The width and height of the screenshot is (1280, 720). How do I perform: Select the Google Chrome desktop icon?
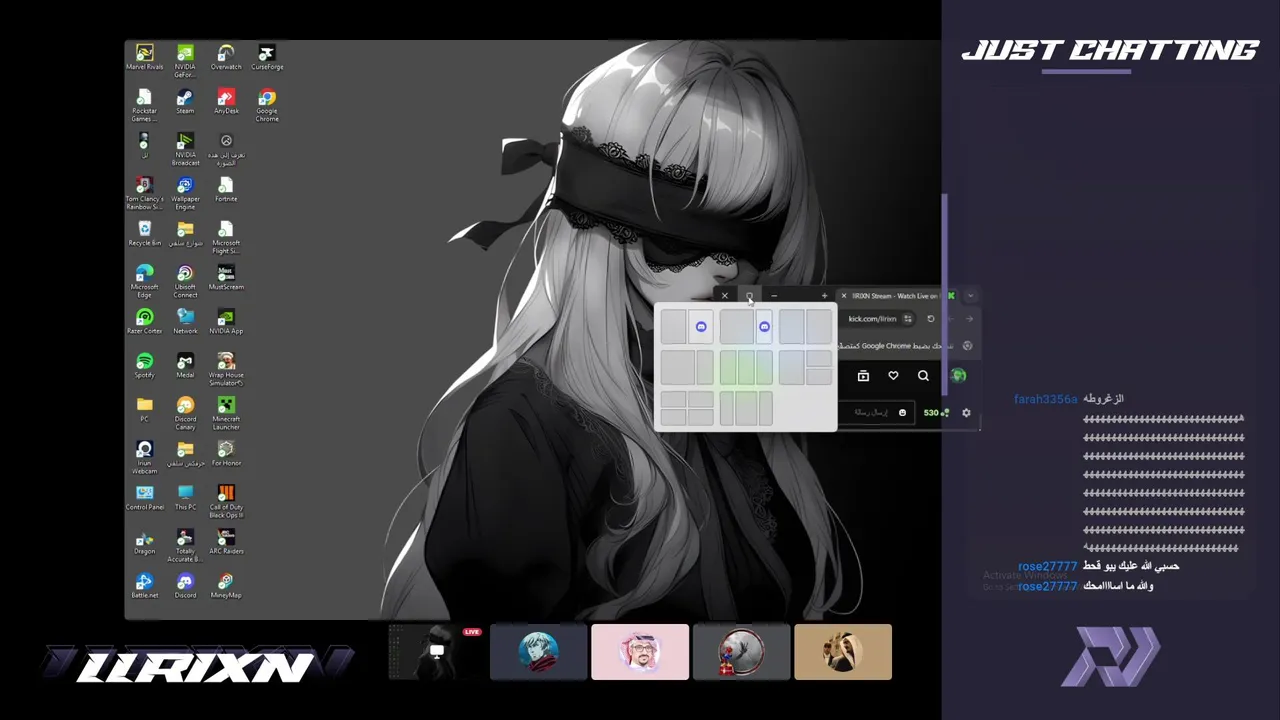[x=267, y=105]
